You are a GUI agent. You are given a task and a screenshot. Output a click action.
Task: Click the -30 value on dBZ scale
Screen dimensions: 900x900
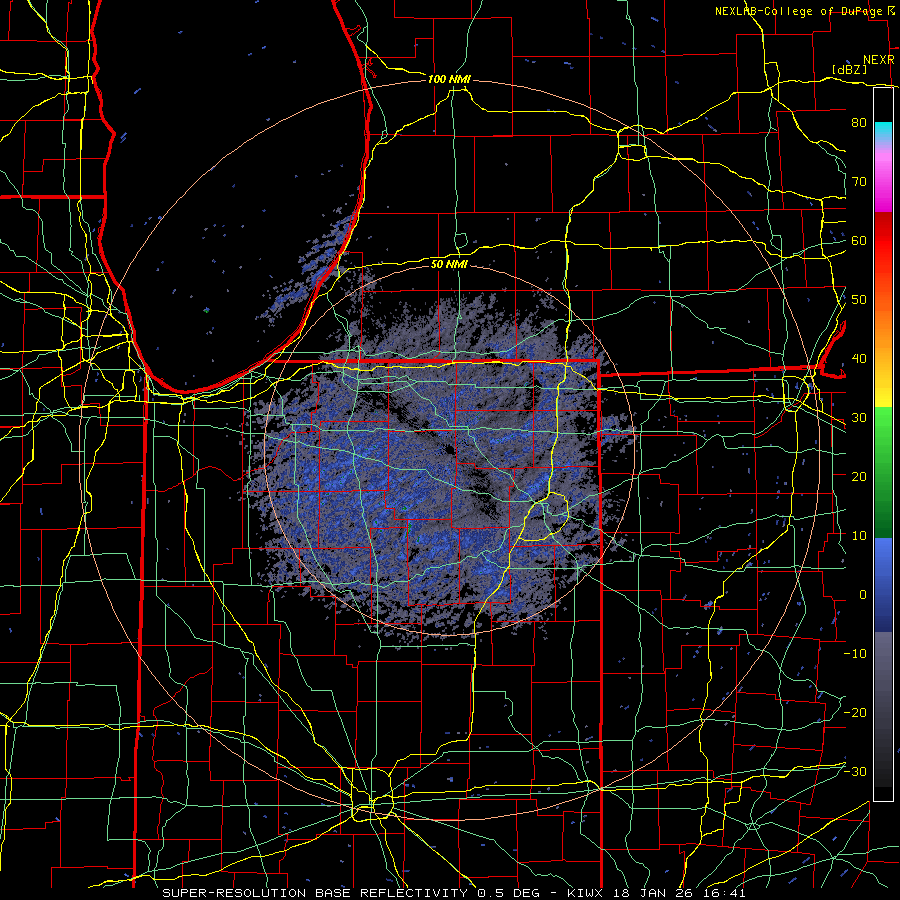tap(855, 771)
